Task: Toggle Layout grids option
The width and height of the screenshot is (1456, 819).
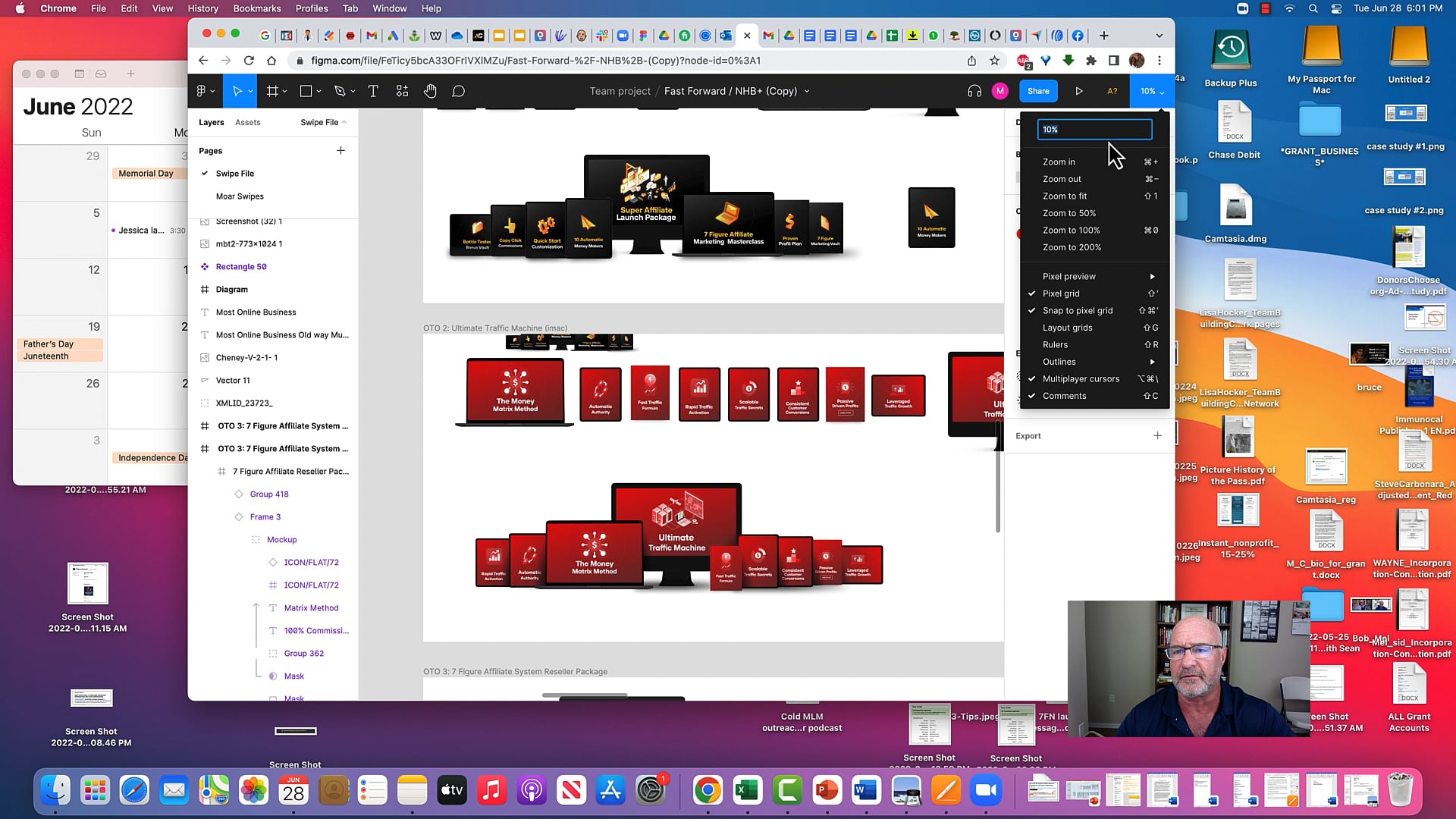Action: (x=1094, y=328)
